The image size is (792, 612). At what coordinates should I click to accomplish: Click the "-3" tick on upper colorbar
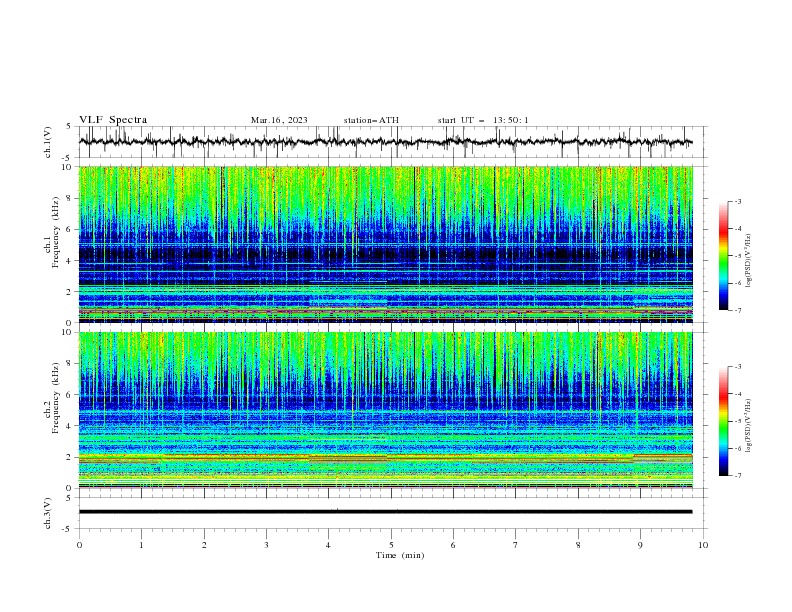(738, 201)
